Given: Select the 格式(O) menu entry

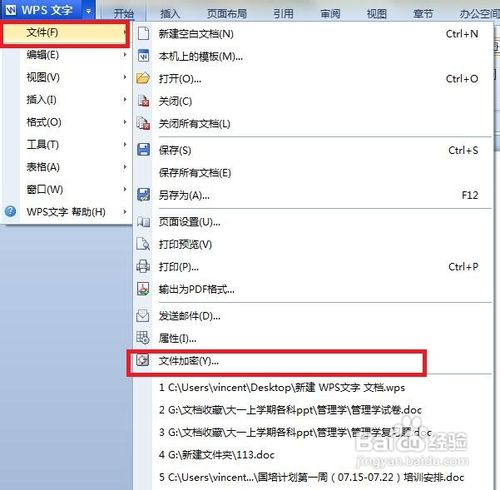Looking at the screenshot, I should (x=67, y=122).
